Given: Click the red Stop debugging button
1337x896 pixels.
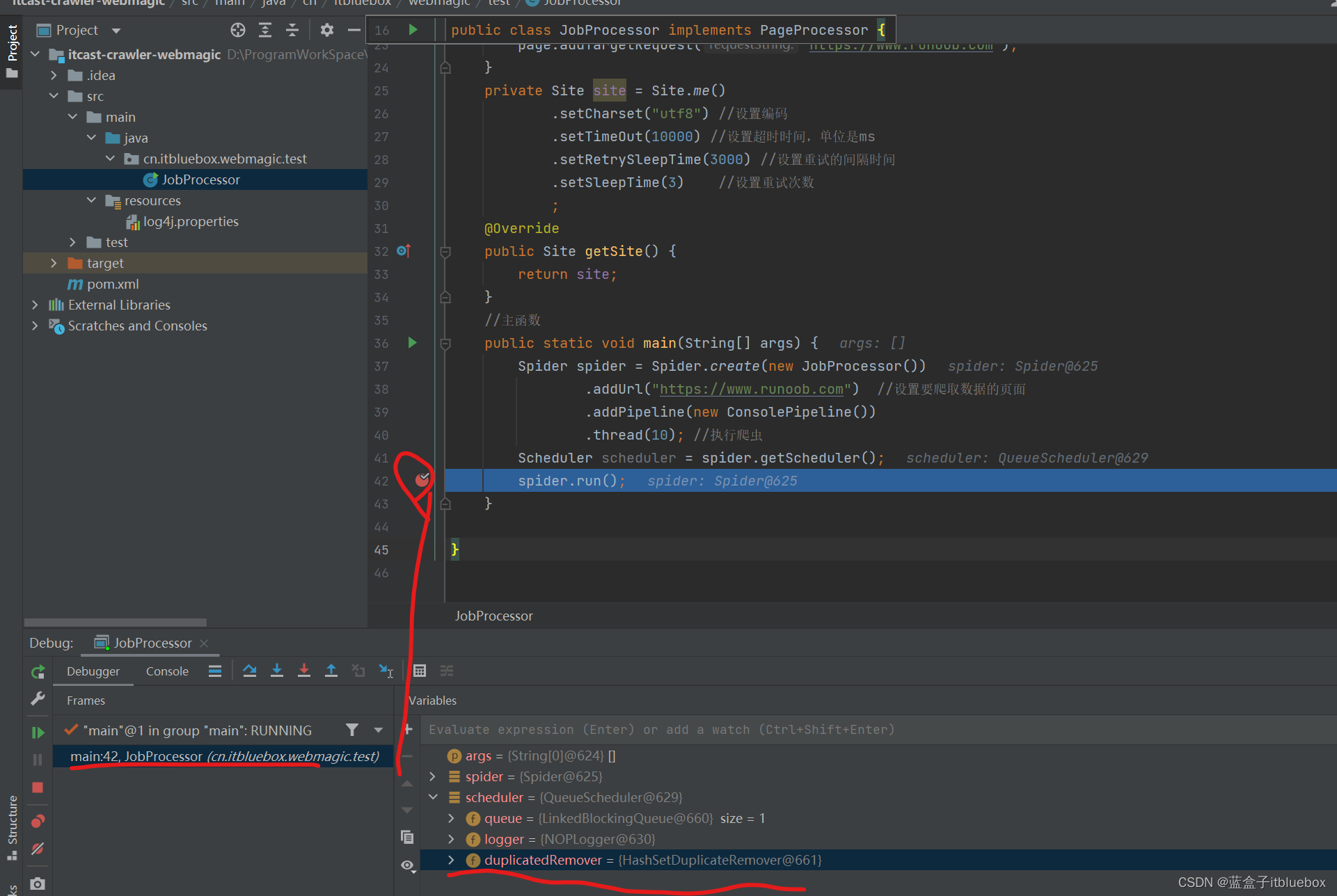Looking at the screenshot, I should coord(38,787).
